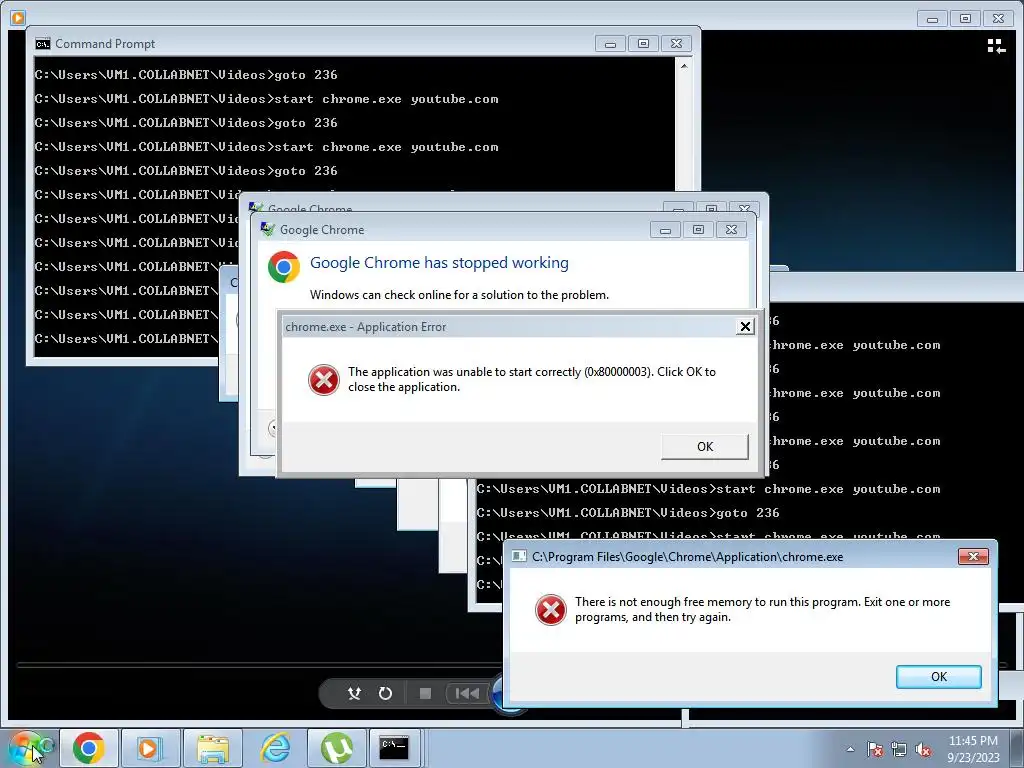1024x768 pixels.
Task: Switch to Windows Media Player on the taskbar
Action: (x=150, y=748)
